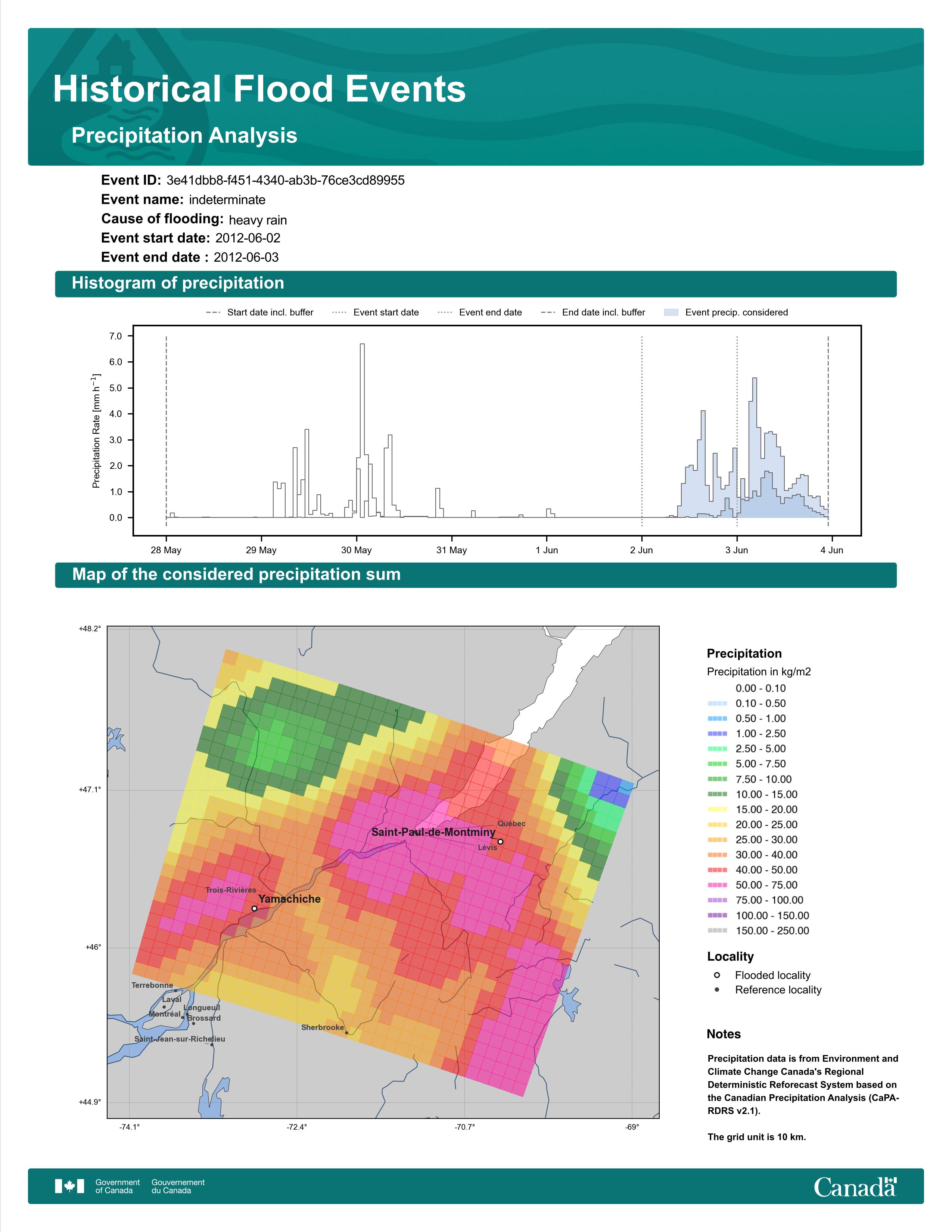Click the 'Start date incl. buffer' legend entry
The height and width of the screenshot is (1232, 952).
(259, 312)
